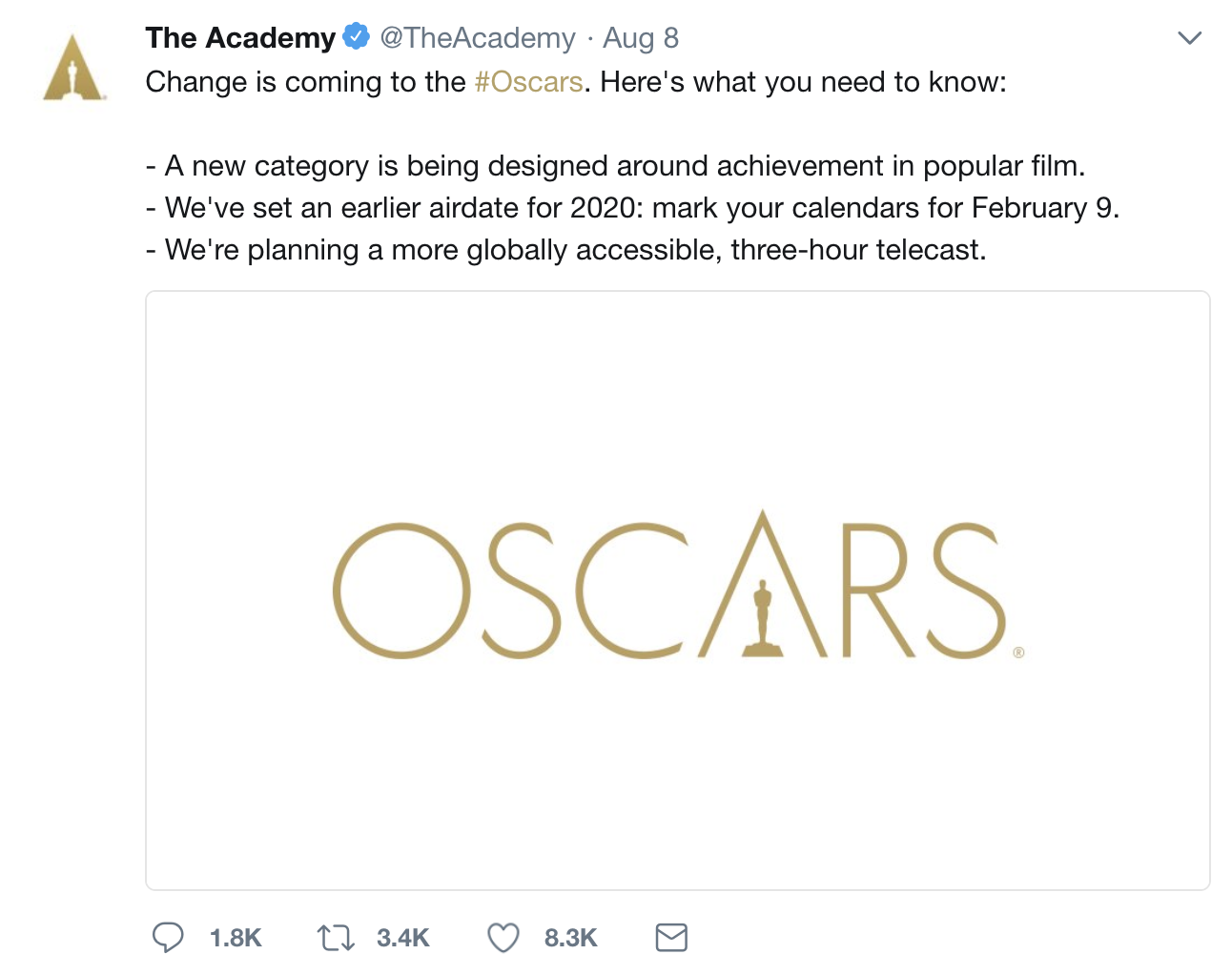Click the reply speech bubble icon
This screenshot has width=1232, height=975.
[x=170, y=938]
